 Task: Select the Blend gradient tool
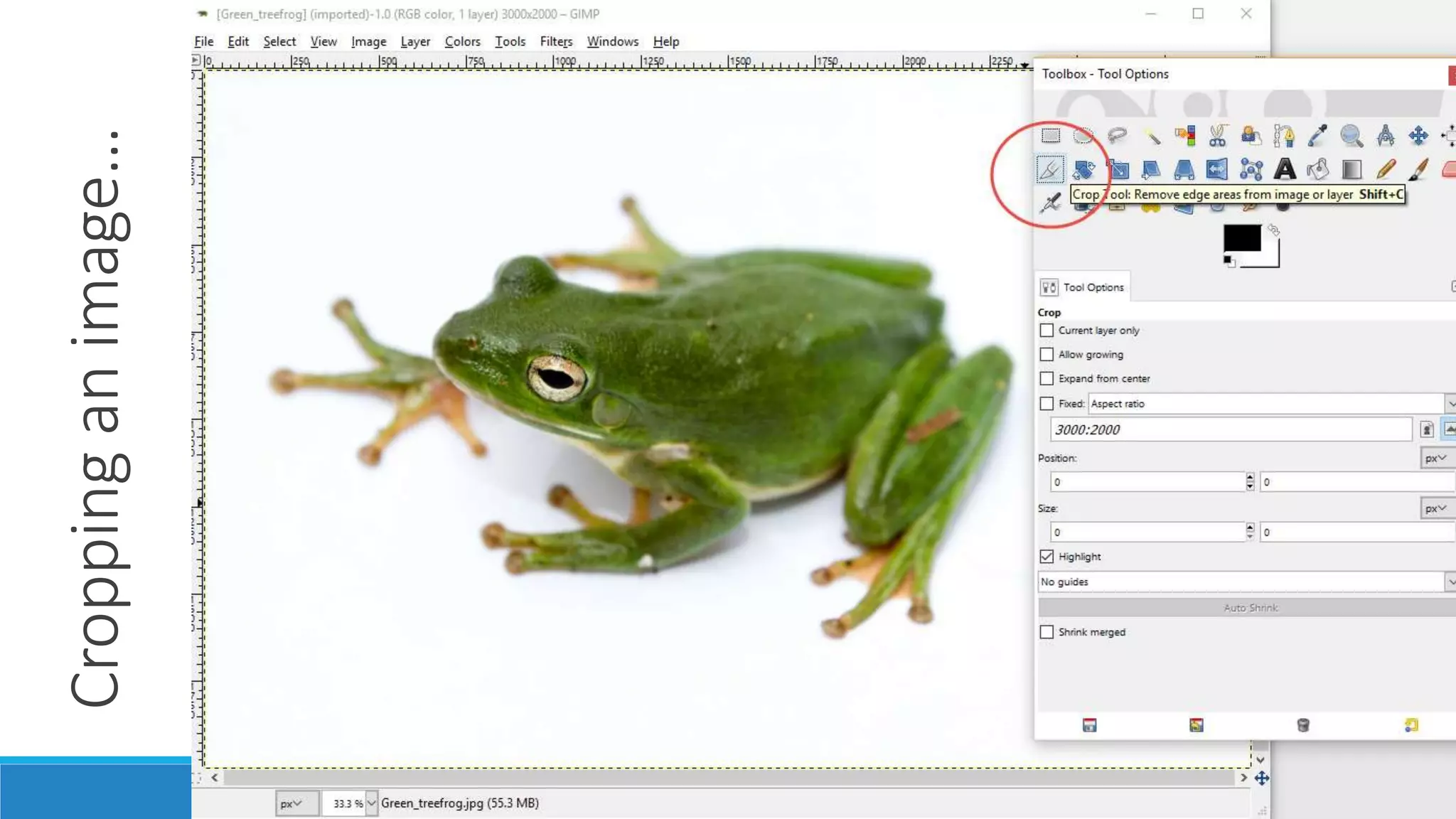pyautogui.click(x=1351, y=170)
